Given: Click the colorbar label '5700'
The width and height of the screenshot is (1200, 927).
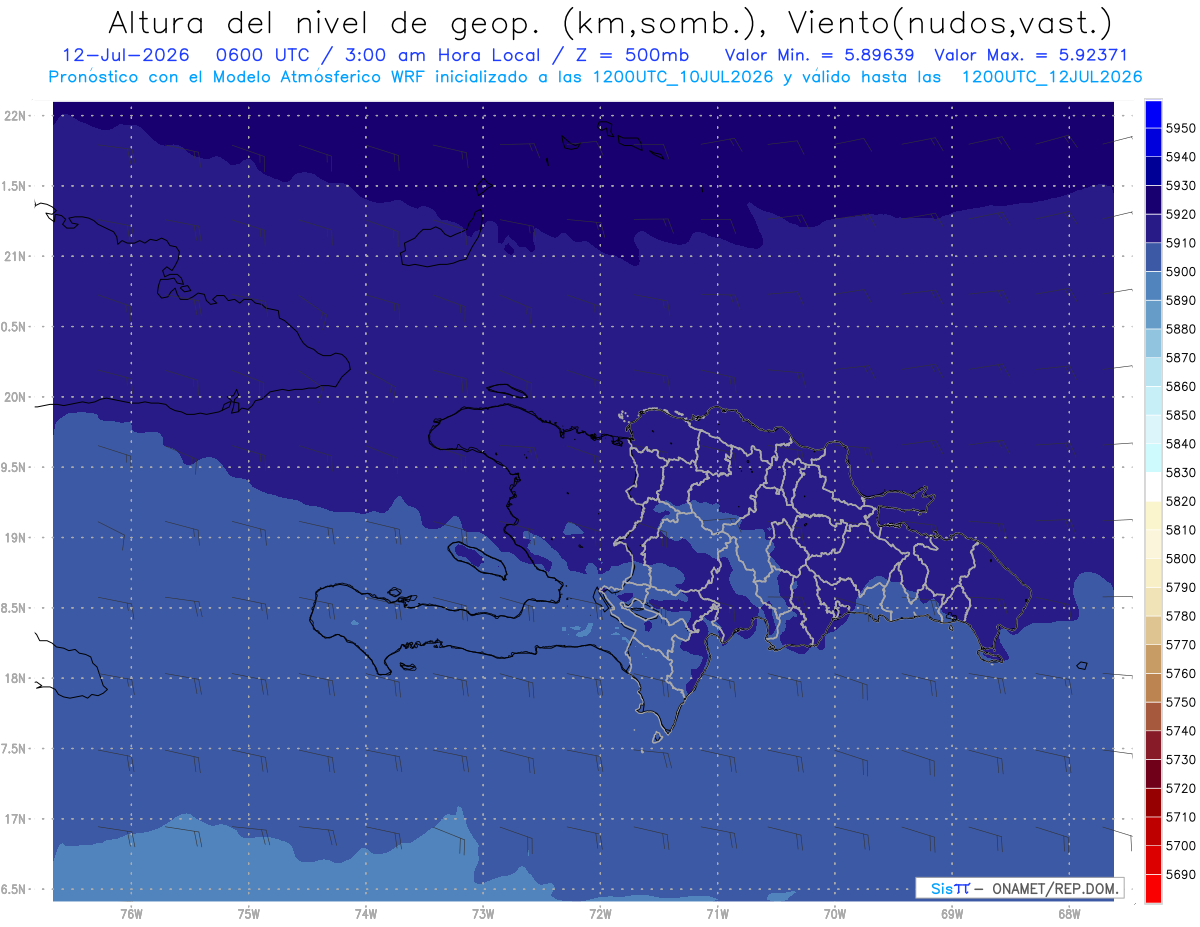Looking at the screenshot, I should point(1180,845).
